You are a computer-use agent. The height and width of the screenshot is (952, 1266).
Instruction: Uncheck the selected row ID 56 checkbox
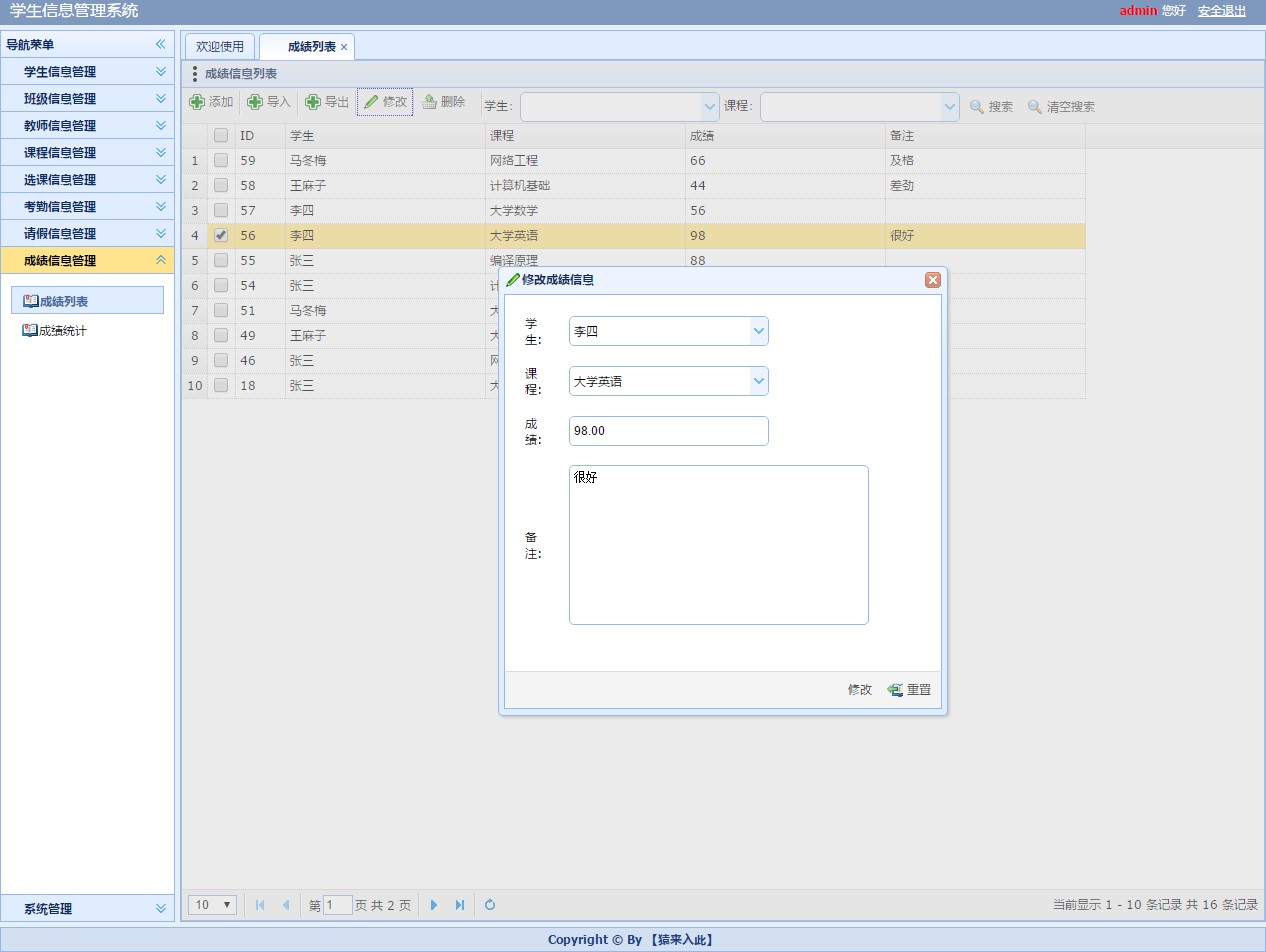(221, 235)
